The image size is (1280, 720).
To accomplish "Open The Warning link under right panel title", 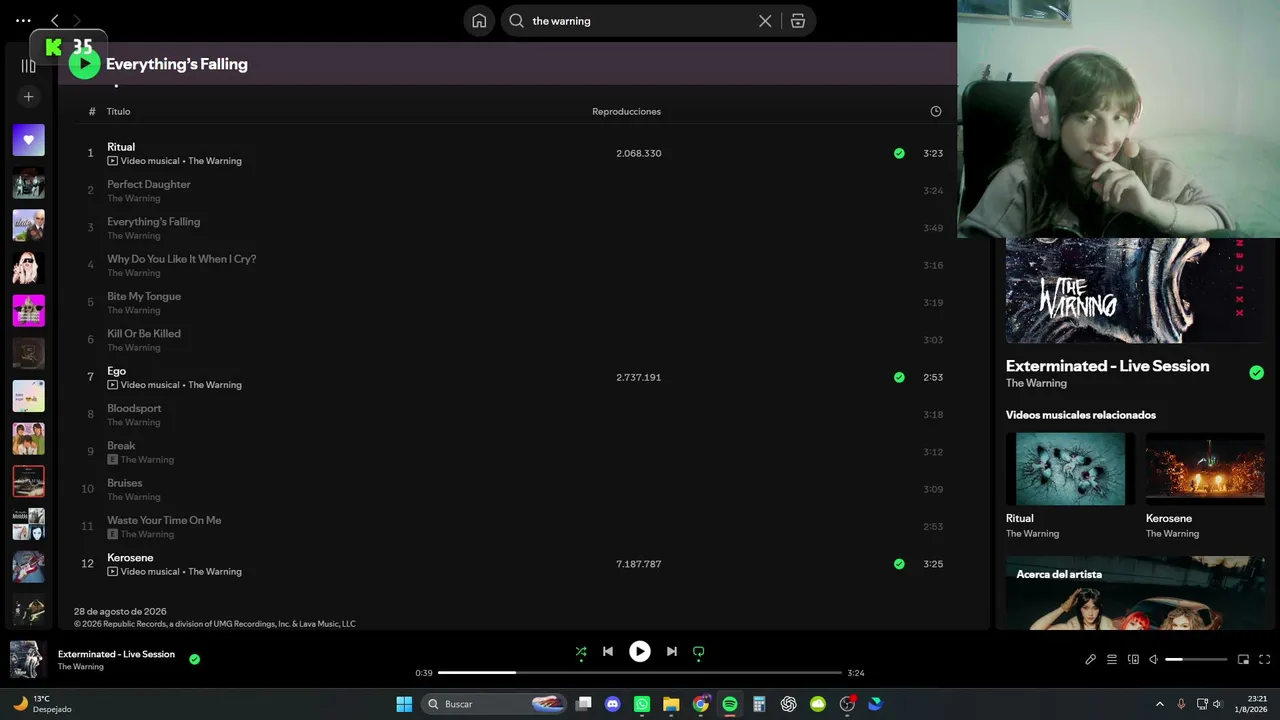I will point(1036,383).
